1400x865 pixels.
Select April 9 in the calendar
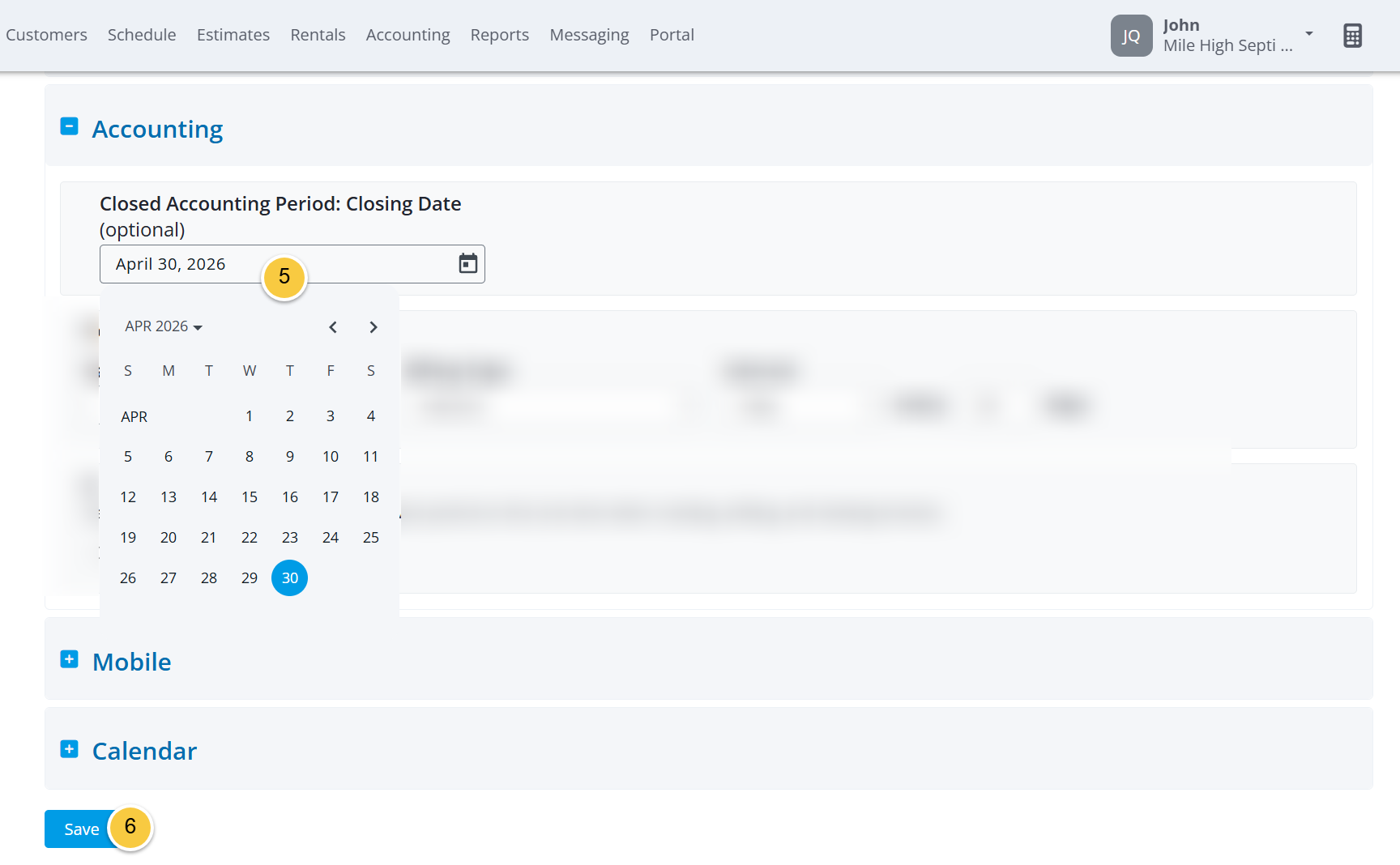tap(290, 457)
